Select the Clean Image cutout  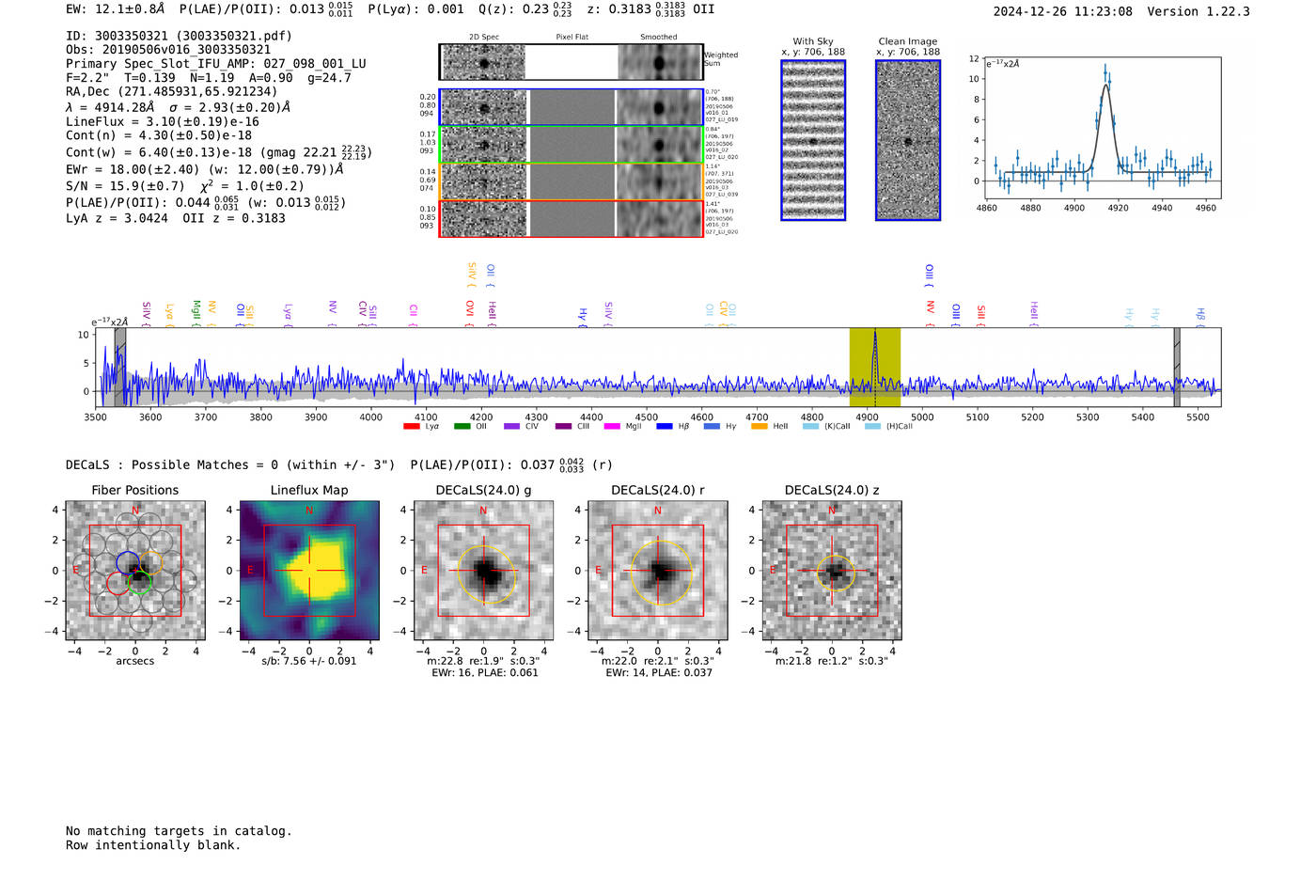pos(908,140)
